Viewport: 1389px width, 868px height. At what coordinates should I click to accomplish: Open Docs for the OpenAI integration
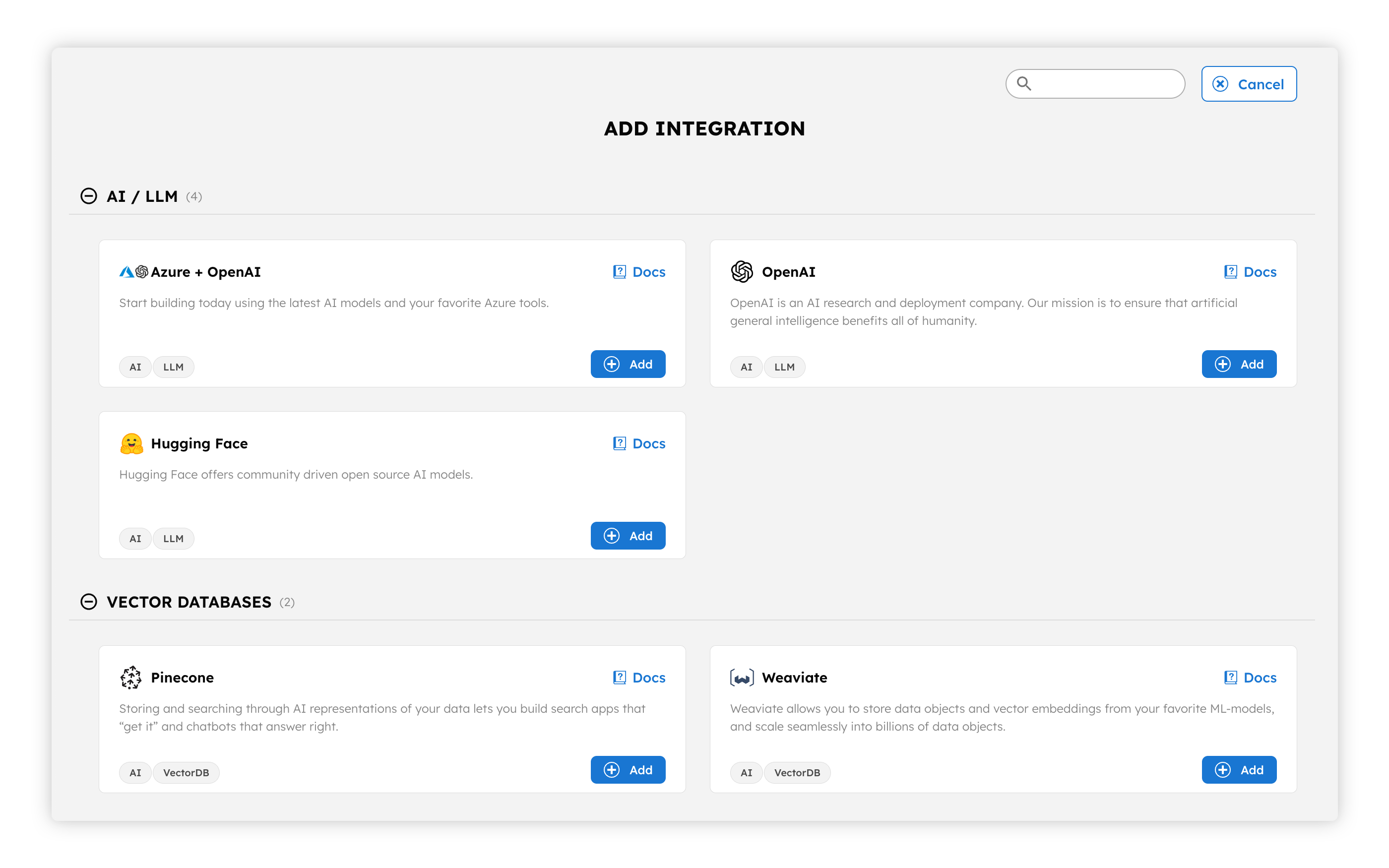click(1251, 271)
